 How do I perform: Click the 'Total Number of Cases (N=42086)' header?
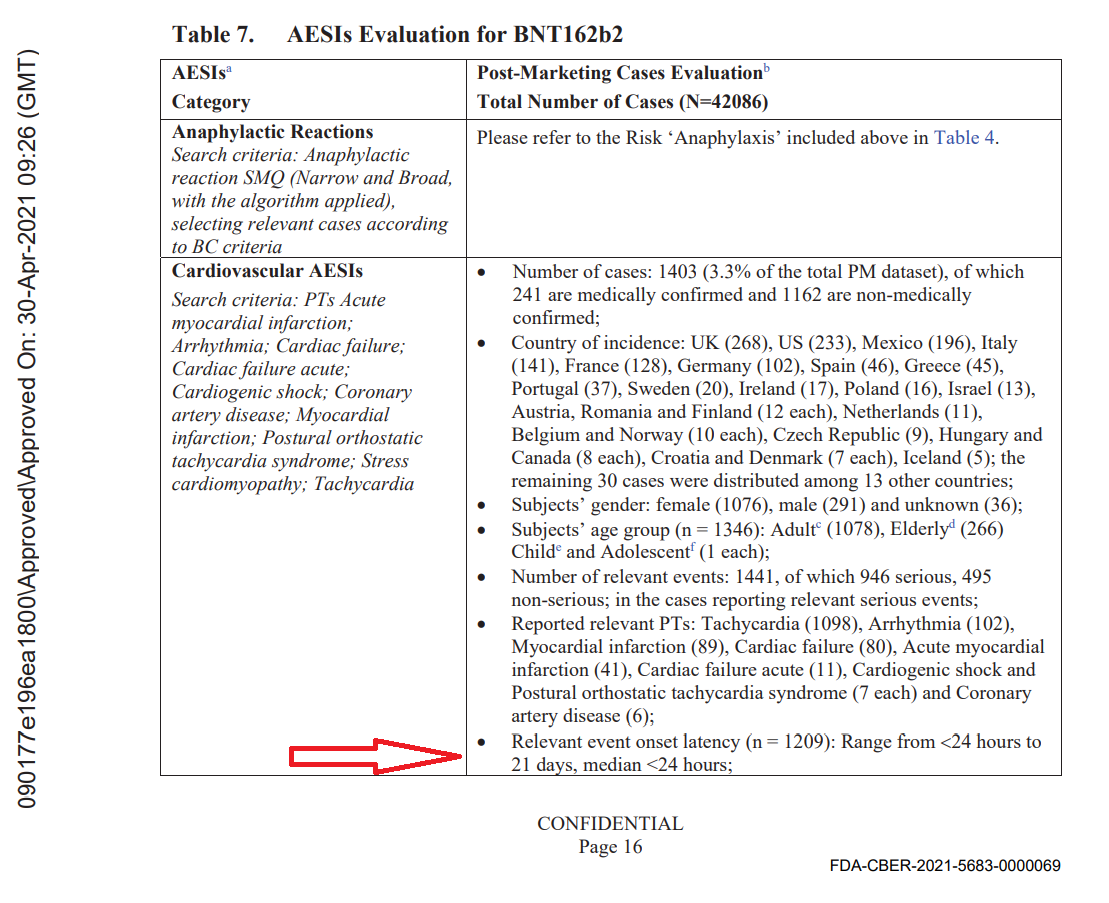click(x=622, y=102)
